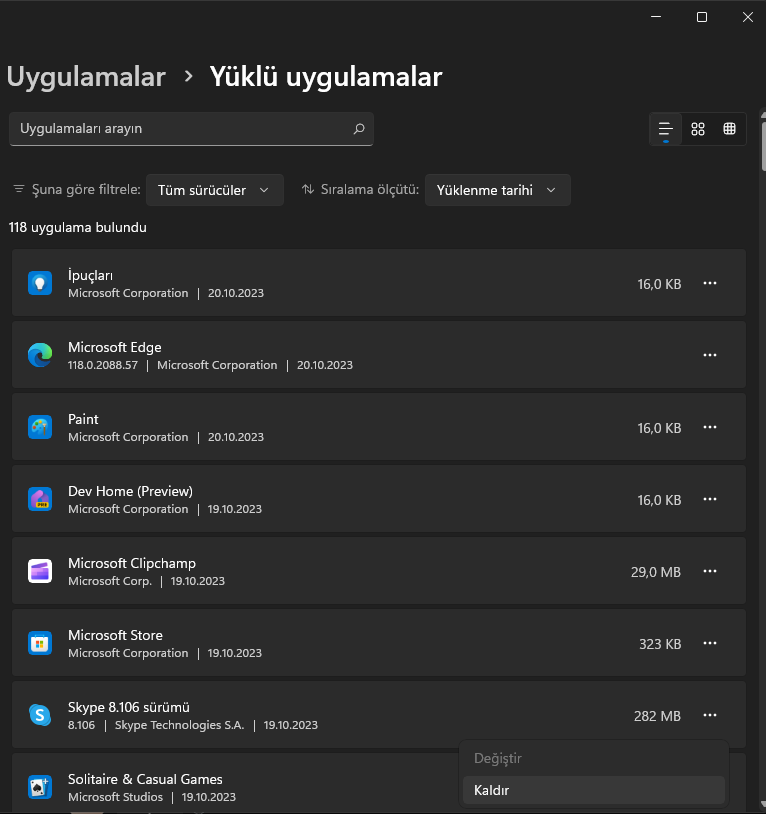
Task: Select the Dev Home (Preview) name
Action: 130,491
